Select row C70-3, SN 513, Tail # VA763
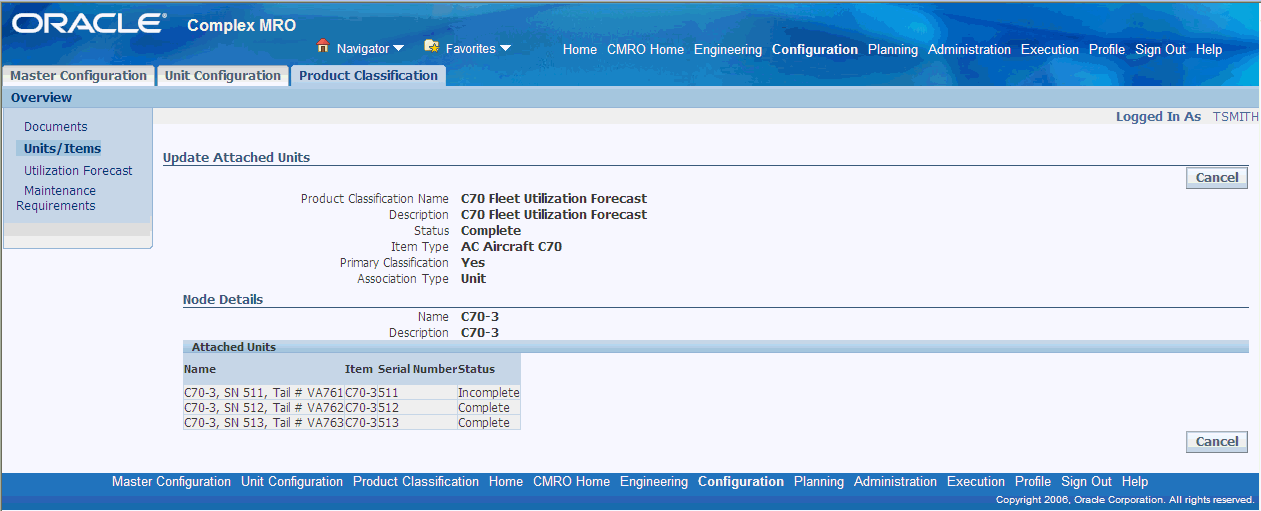Screen dimensions: 1261x511 tap(352, 423)
